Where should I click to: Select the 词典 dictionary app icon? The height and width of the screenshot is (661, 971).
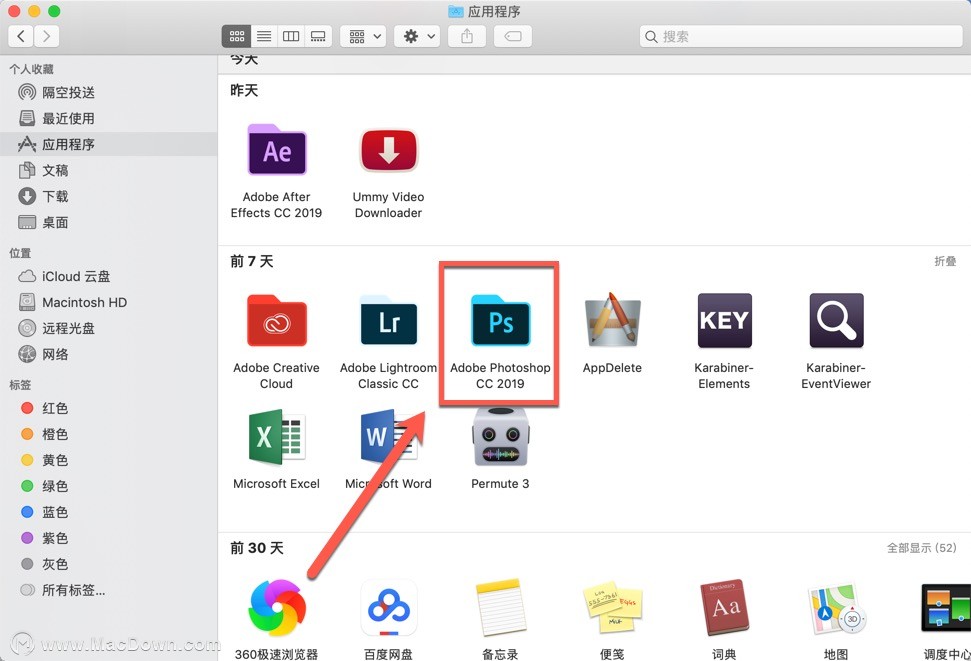725,608
